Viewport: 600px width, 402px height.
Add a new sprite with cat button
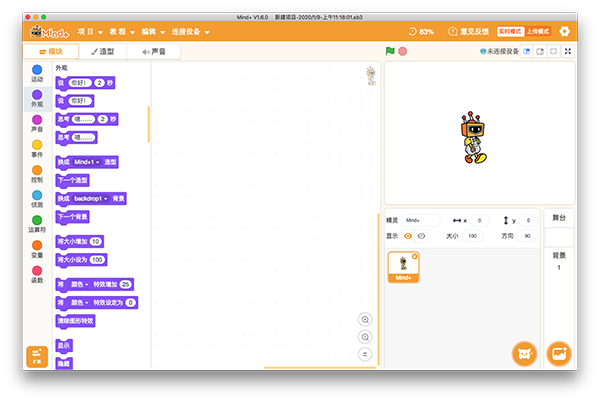(524, 354)
